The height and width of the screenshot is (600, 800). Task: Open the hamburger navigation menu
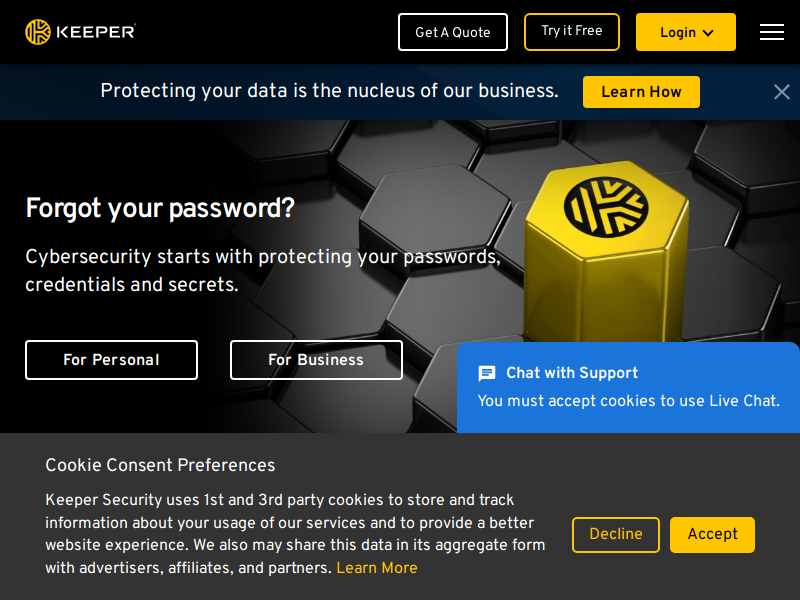click(x=771, y=32)
